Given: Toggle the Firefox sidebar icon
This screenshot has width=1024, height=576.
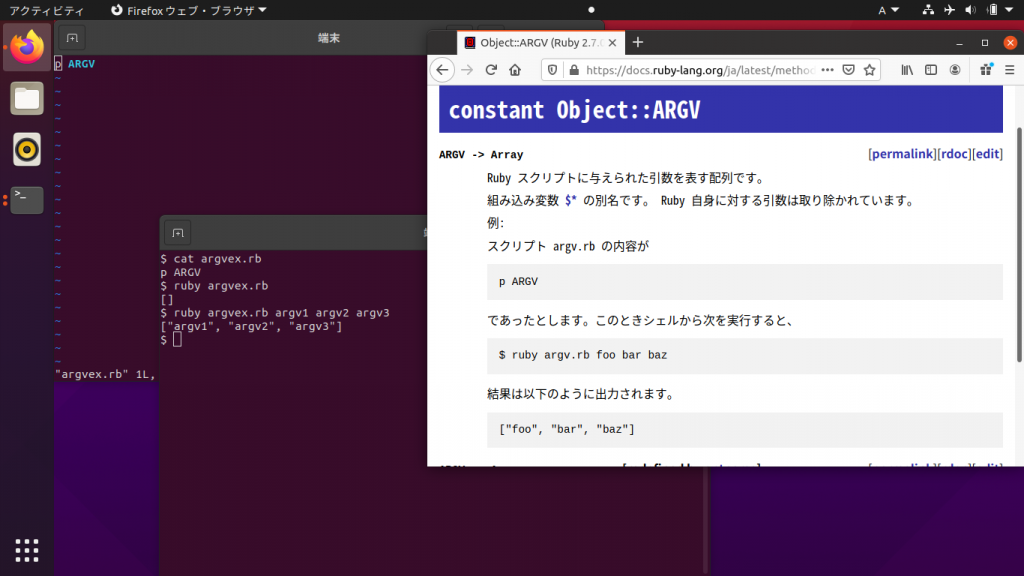Looking at the screenshot, I should (x=932, y=70).
